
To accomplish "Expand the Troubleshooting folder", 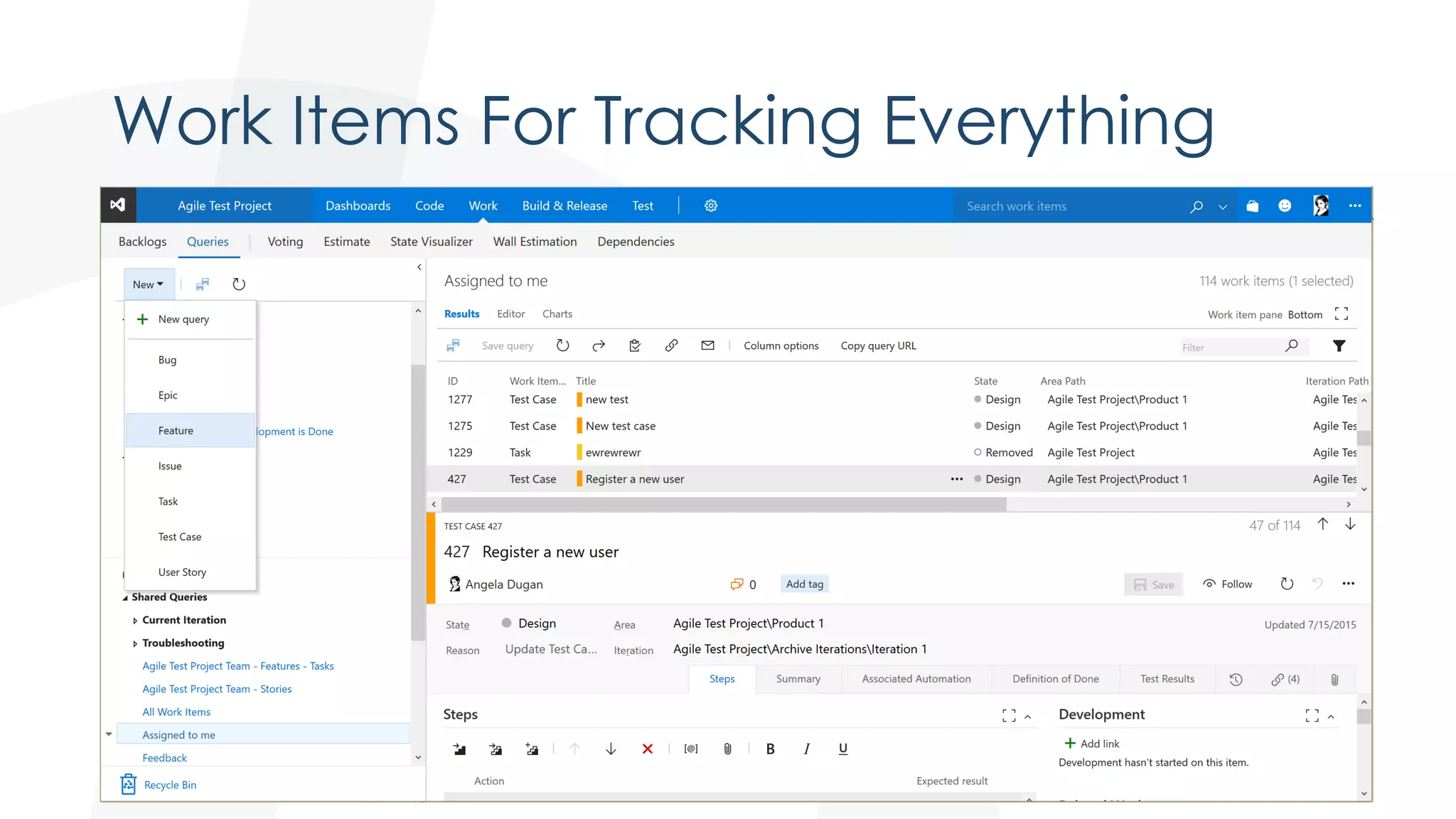I will pyautogui.click(x=135, y=643).
